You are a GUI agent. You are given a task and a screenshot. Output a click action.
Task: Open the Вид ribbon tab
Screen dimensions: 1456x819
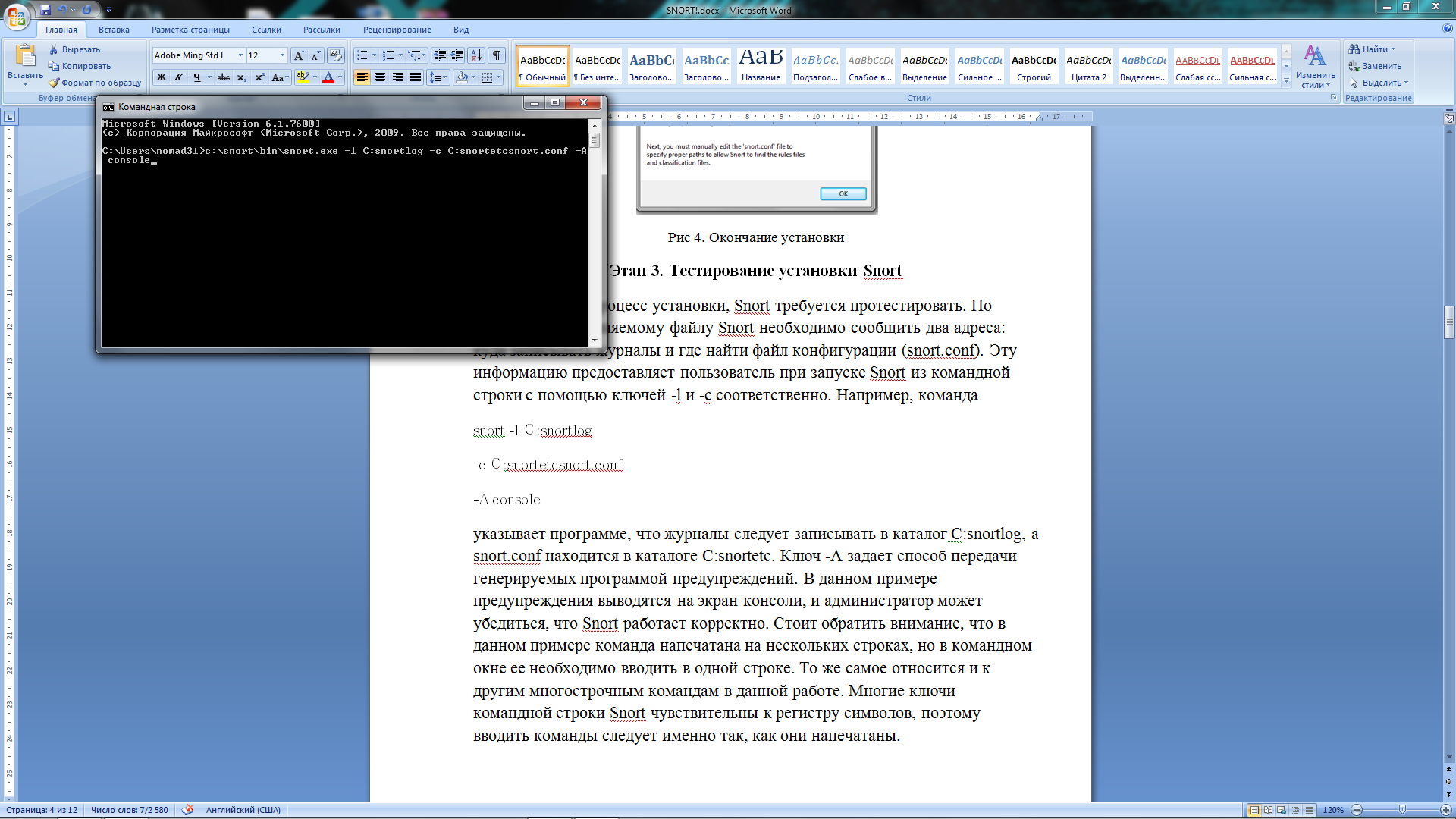click(461, 30)
